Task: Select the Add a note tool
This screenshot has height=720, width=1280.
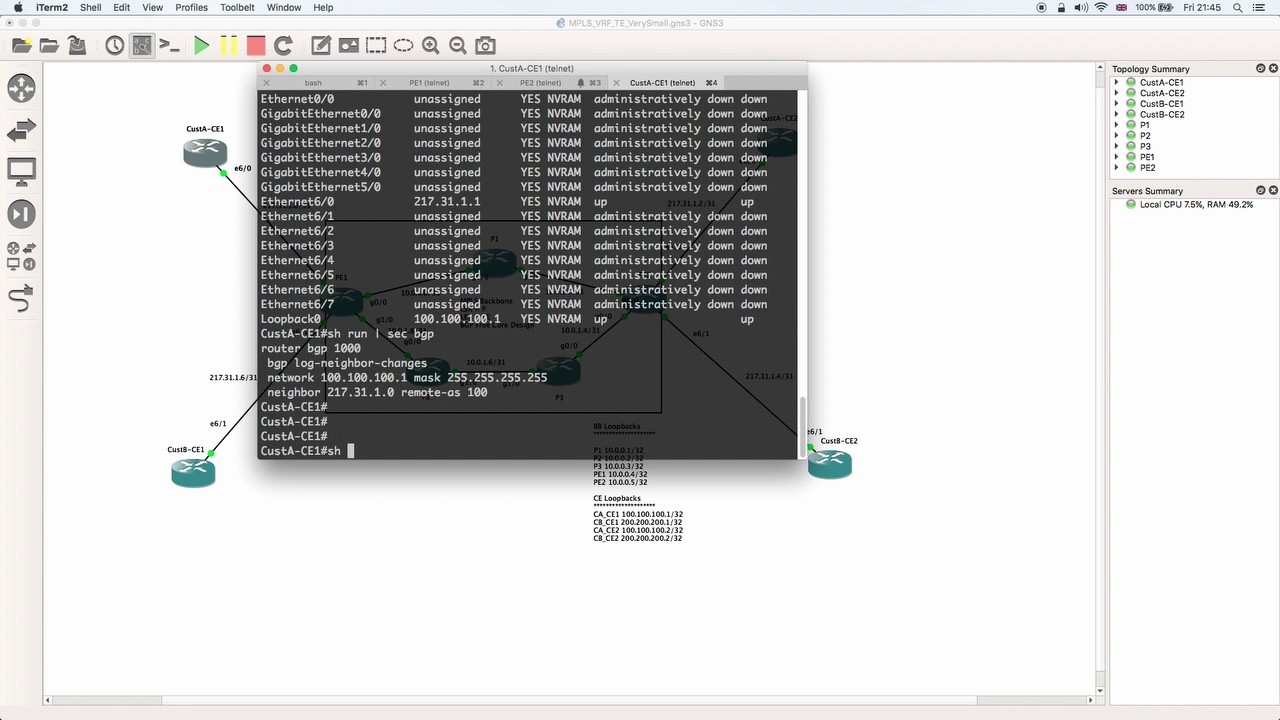Action: pos(321,45)
